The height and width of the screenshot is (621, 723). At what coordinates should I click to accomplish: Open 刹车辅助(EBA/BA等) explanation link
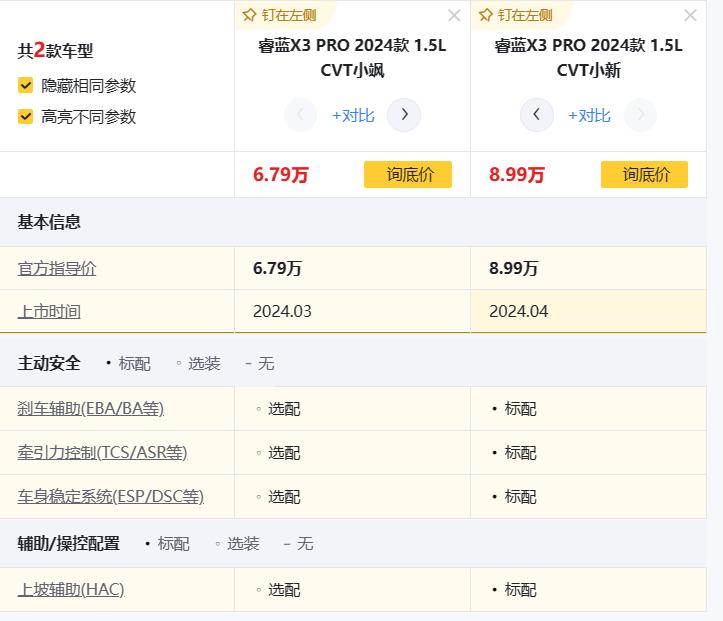coord(90,408)
